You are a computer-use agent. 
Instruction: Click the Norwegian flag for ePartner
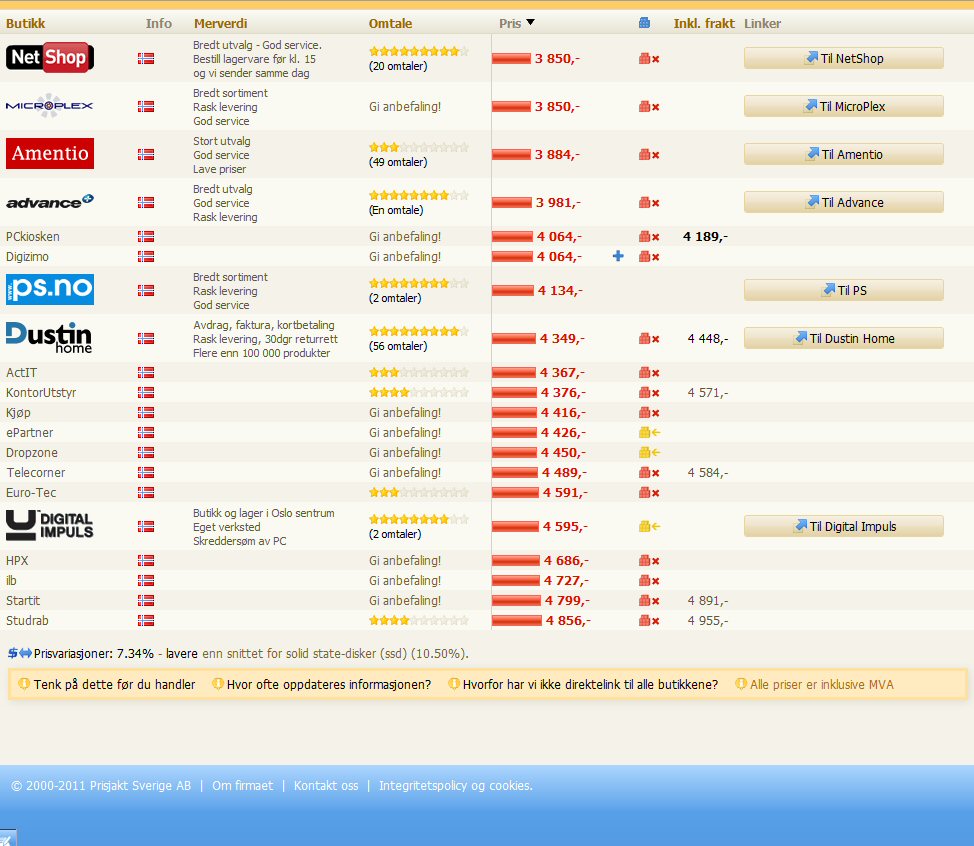146,432
